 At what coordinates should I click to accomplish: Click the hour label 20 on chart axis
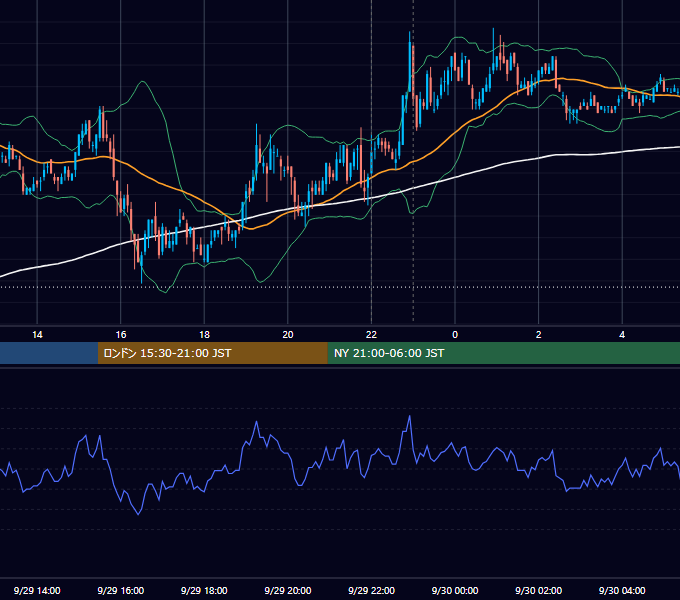tap(288, 335)
